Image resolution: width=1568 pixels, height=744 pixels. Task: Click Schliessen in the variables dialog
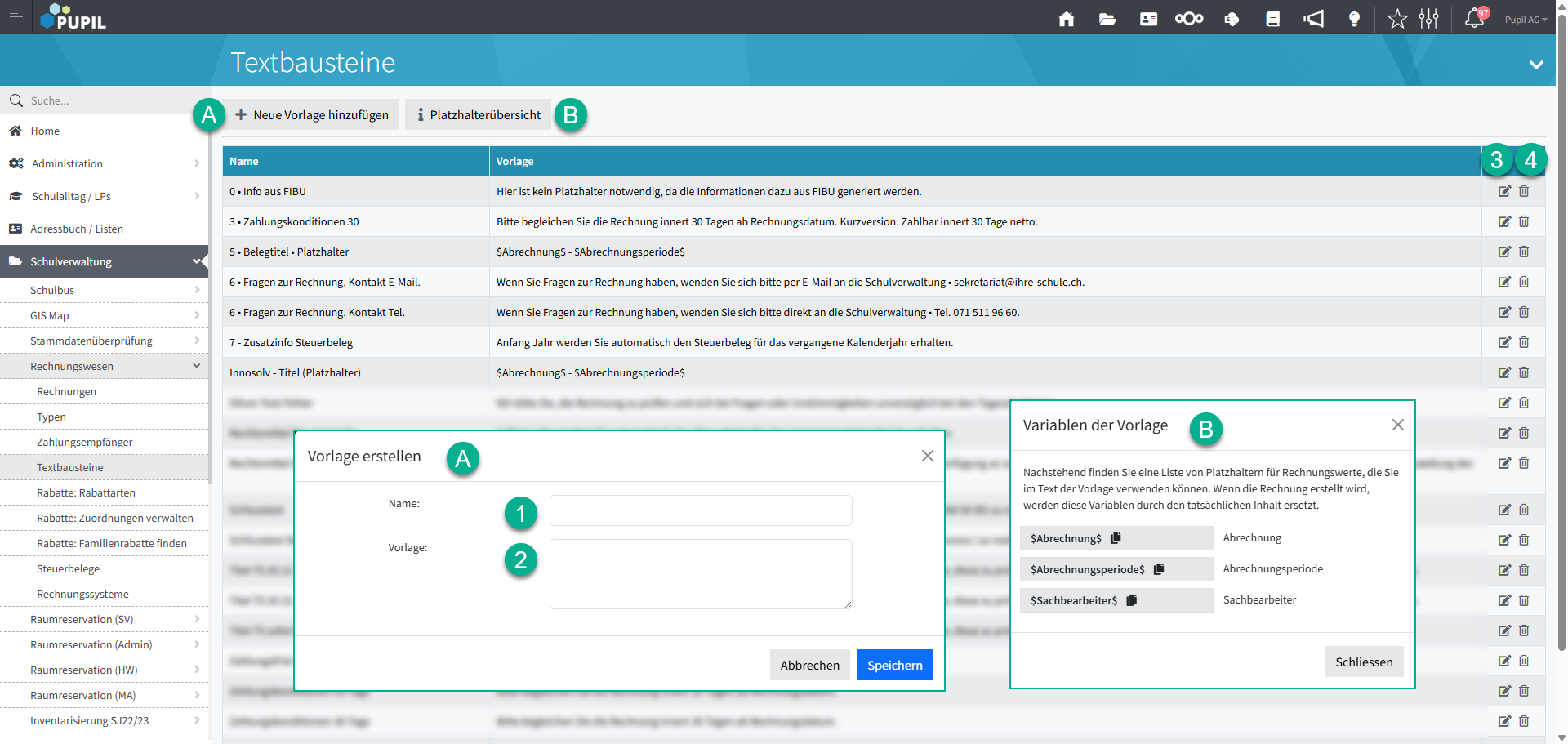(x=1364, y=662)
